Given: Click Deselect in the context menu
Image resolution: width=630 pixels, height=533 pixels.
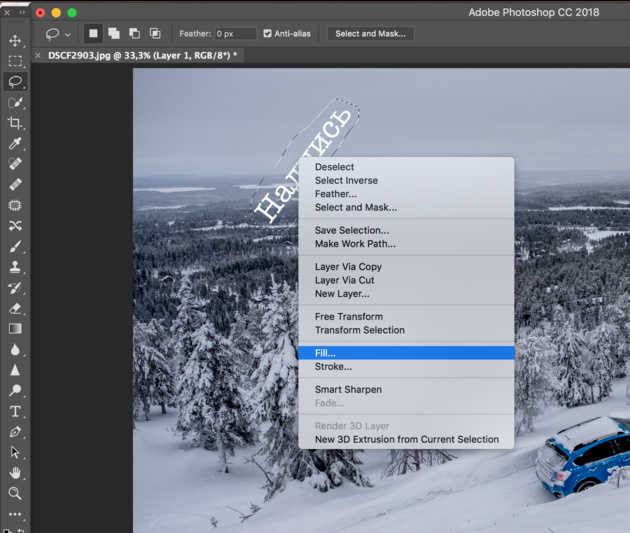Looking at the screenshot, I should [x=334, y=167].
